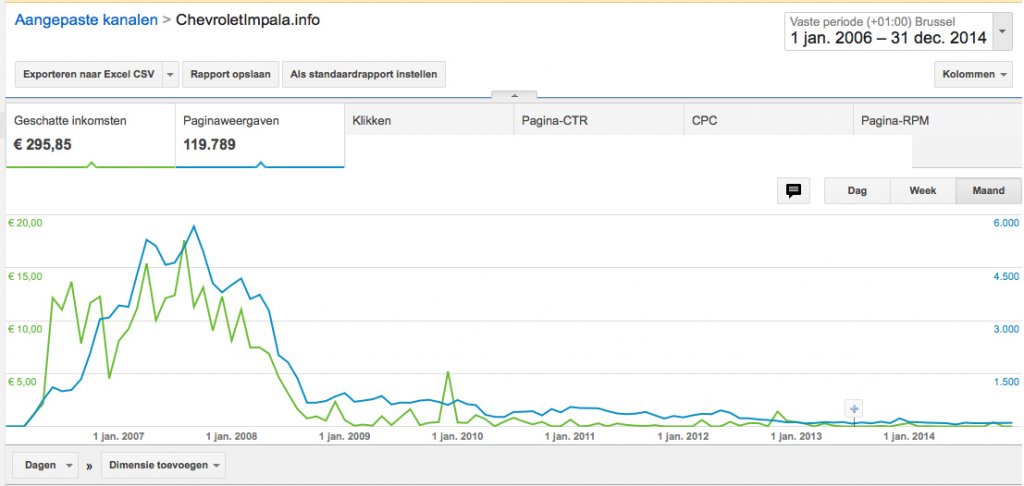Select the Paginaweergaven metric tab
The height and width of the screenshot is (486, 1024).
pos(260,135)
